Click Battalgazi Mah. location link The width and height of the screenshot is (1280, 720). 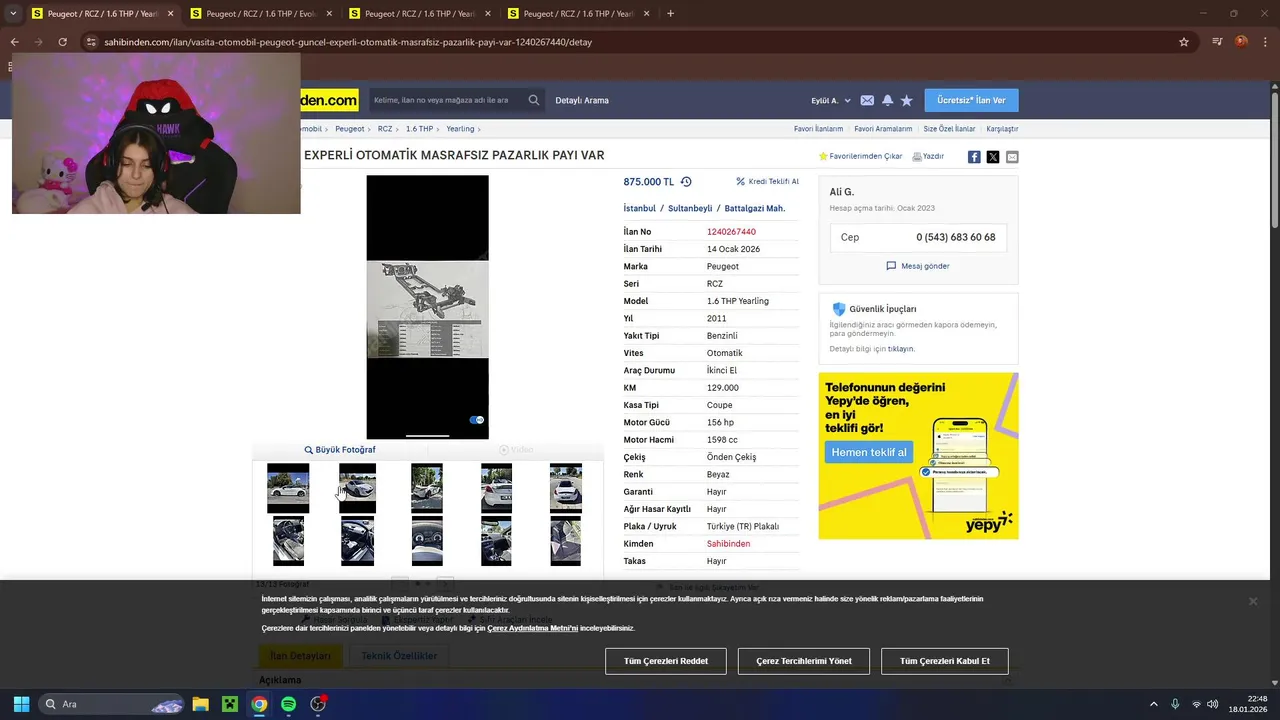point(755,208)
